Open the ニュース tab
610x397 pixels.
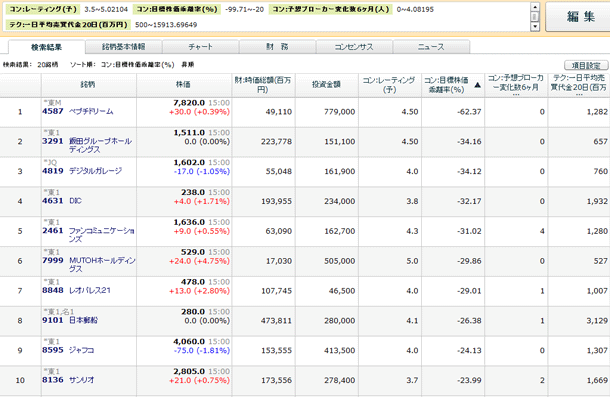click(x=431, y=47)
